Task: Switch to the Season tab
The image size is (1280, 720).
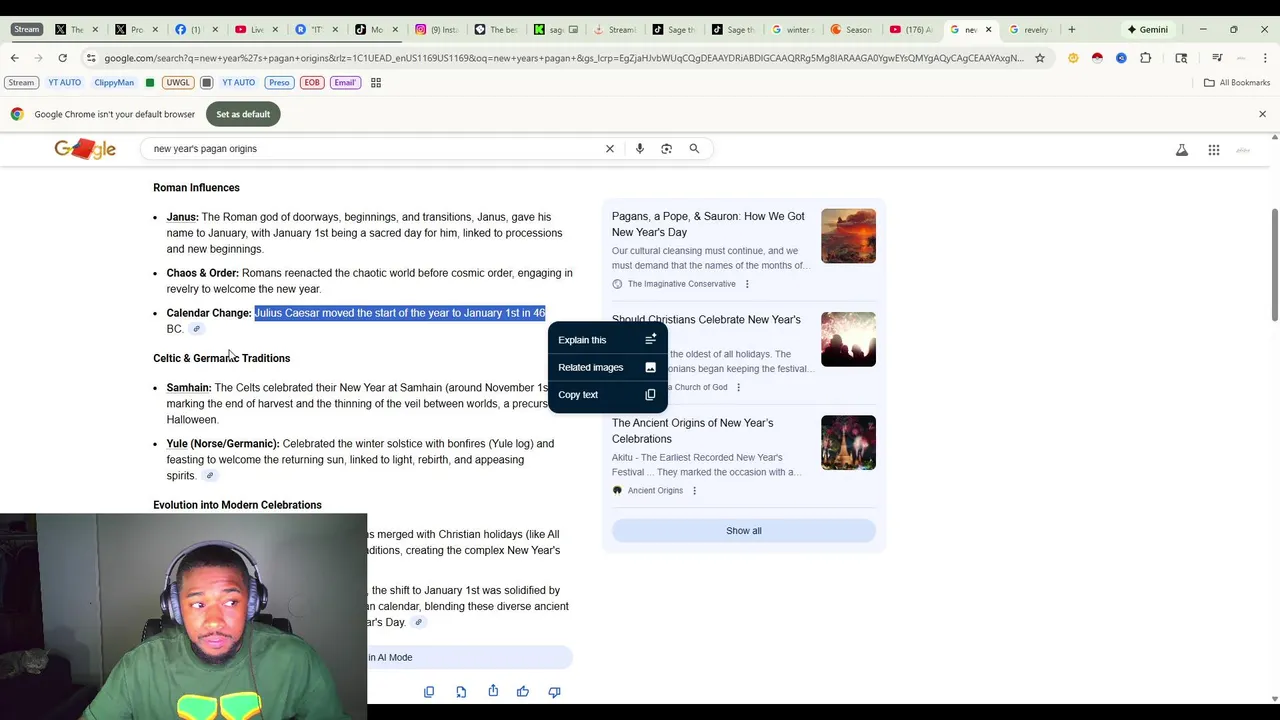Action: (x=852, y=29)
